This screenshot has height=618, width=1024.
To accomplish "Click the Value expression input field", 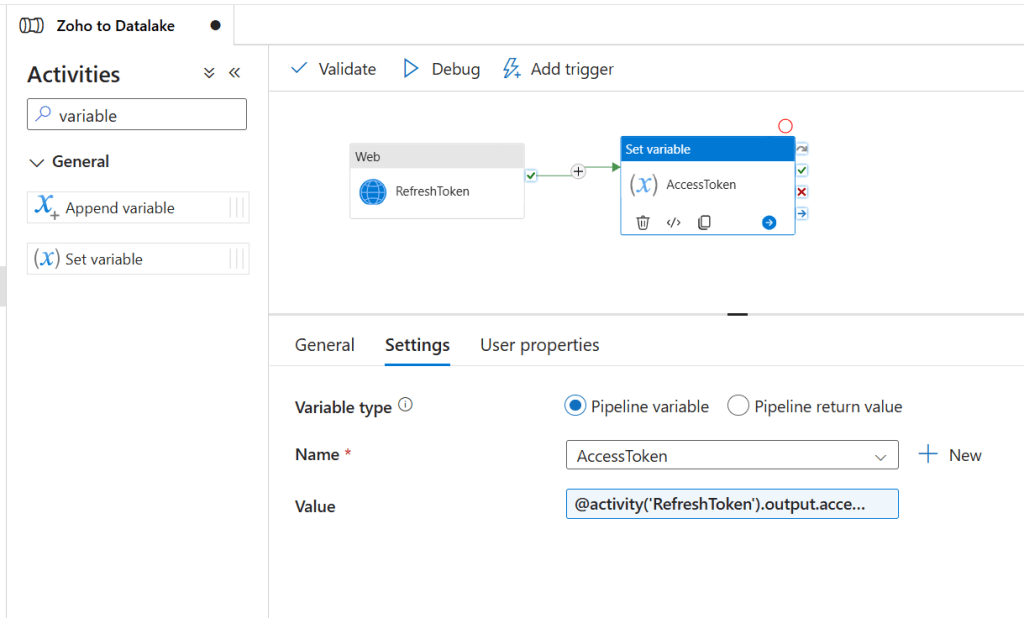I will pos(731,505).
